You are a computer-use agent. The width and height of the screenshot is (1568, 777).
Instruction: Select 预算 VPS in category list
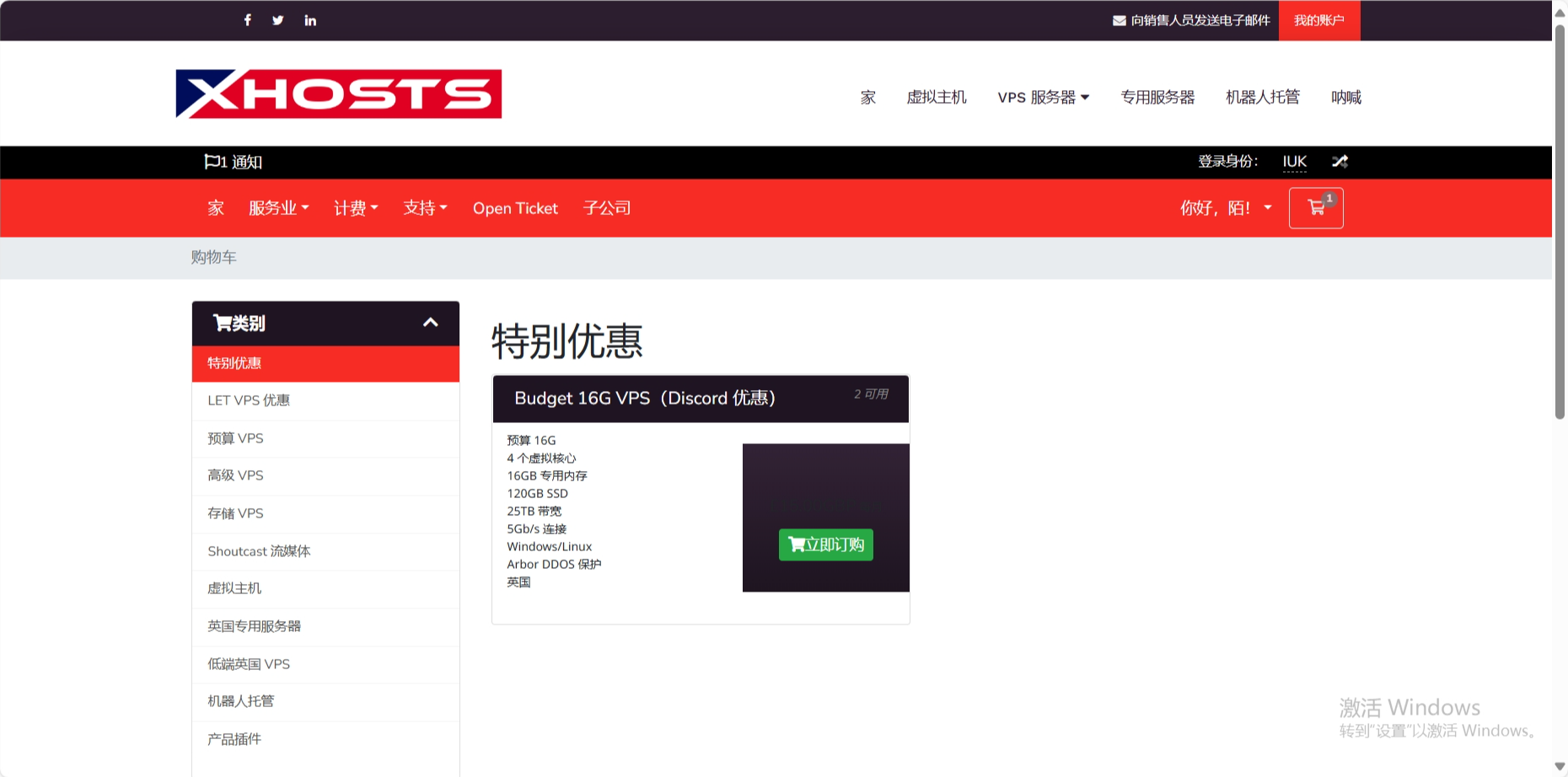point(236,438)
